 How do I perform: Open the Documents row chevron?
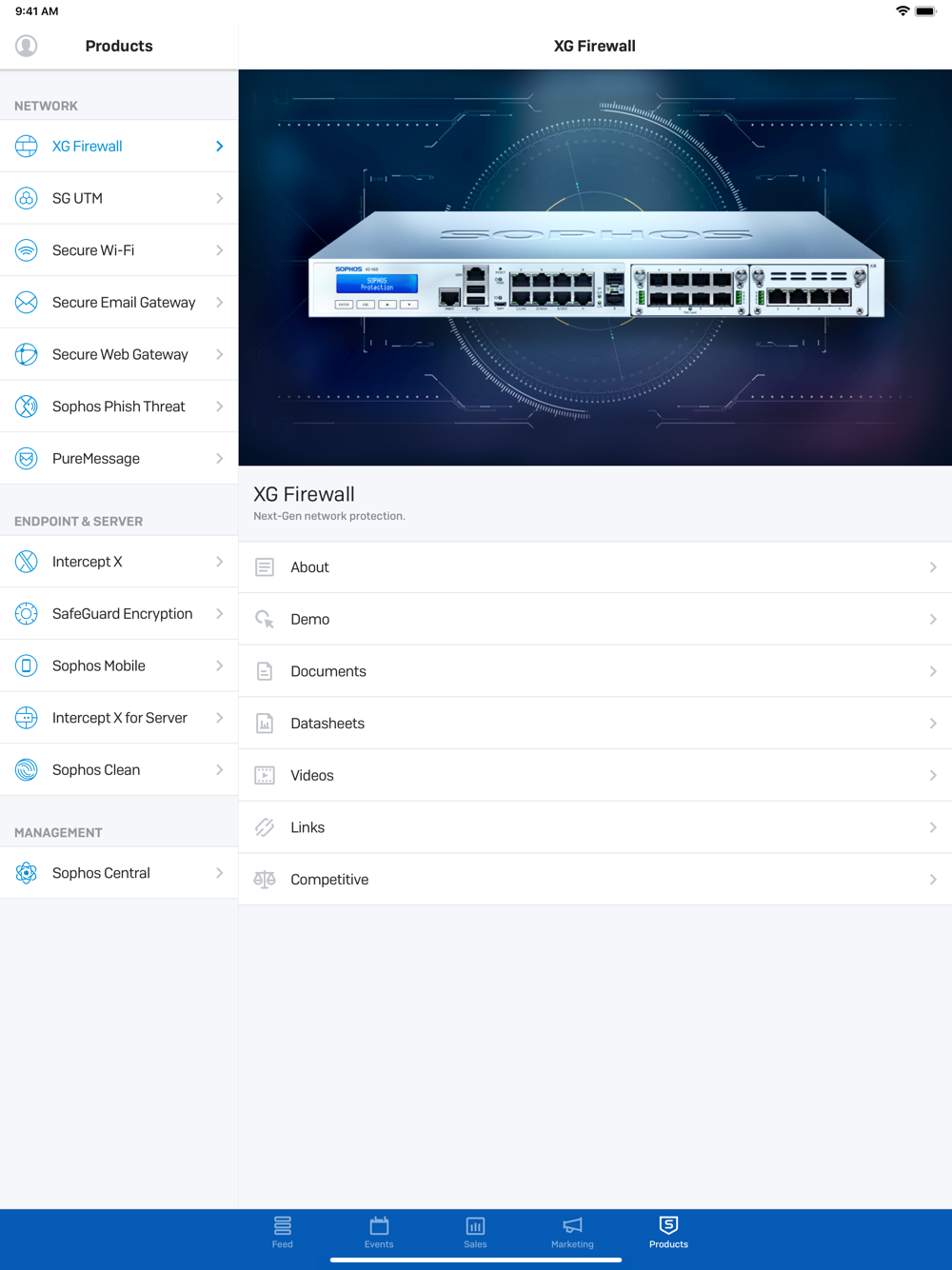point(933,671)
